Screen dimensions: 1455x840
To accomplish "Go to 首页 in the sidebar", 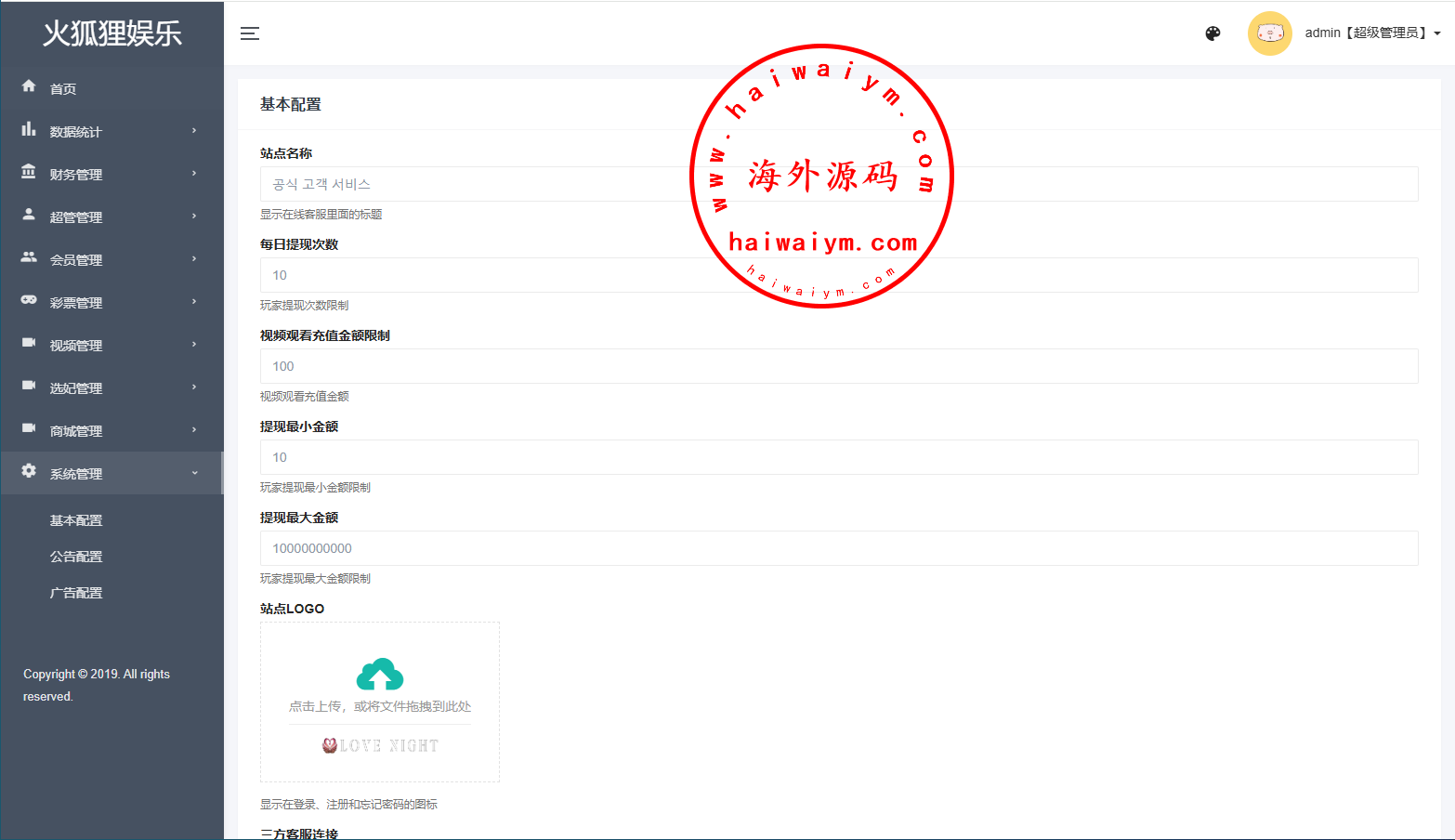I will click(x=111, y=88).
